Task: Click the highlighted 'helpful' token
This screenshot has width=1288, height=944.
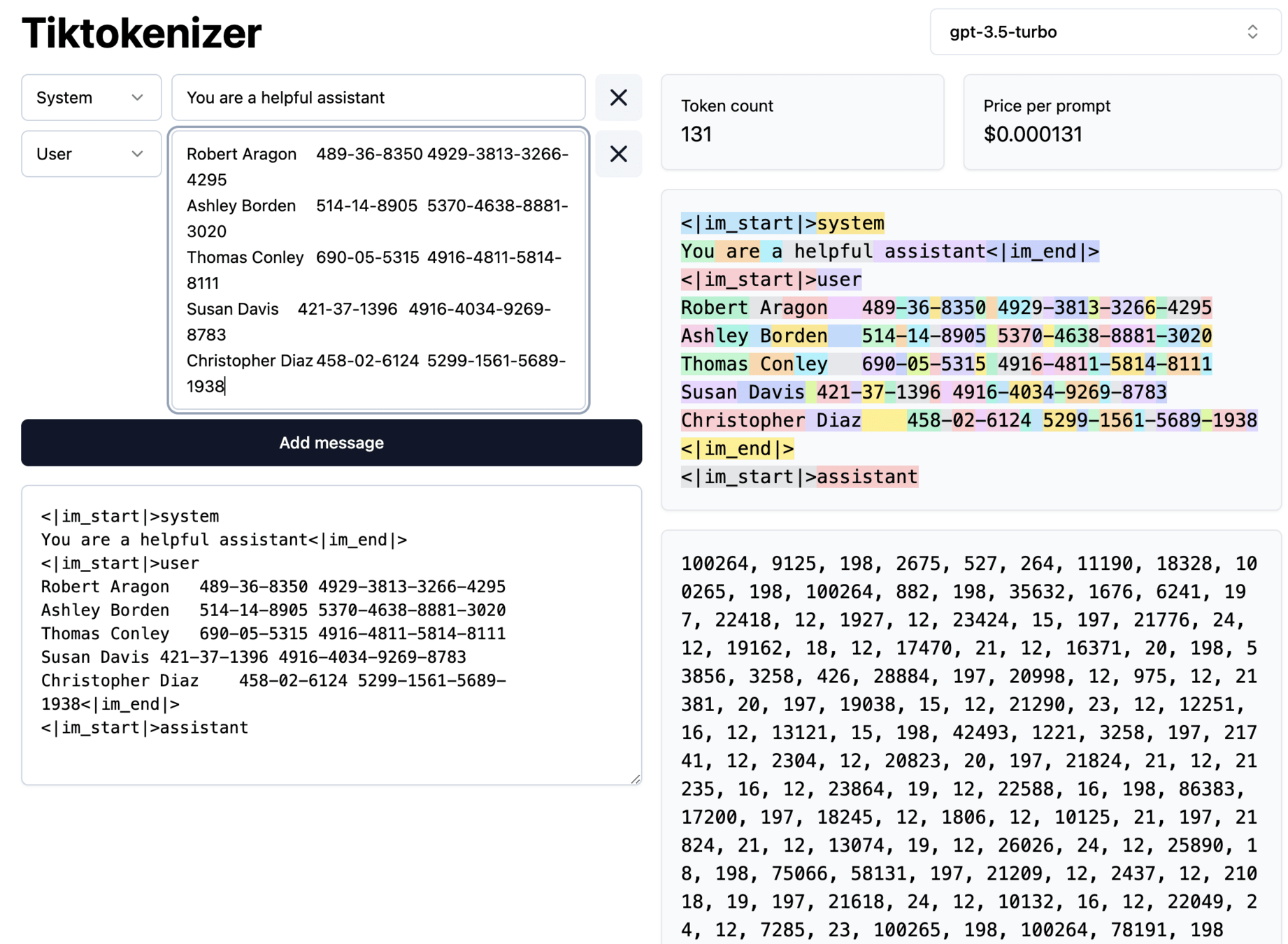Action: click(828, 251)
